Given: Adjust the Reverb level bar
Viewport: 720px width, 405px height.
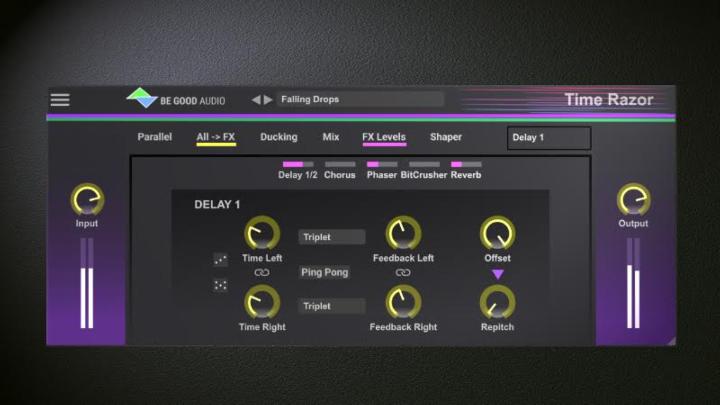Looking at the screenshot, I should (x=466, y=164).
